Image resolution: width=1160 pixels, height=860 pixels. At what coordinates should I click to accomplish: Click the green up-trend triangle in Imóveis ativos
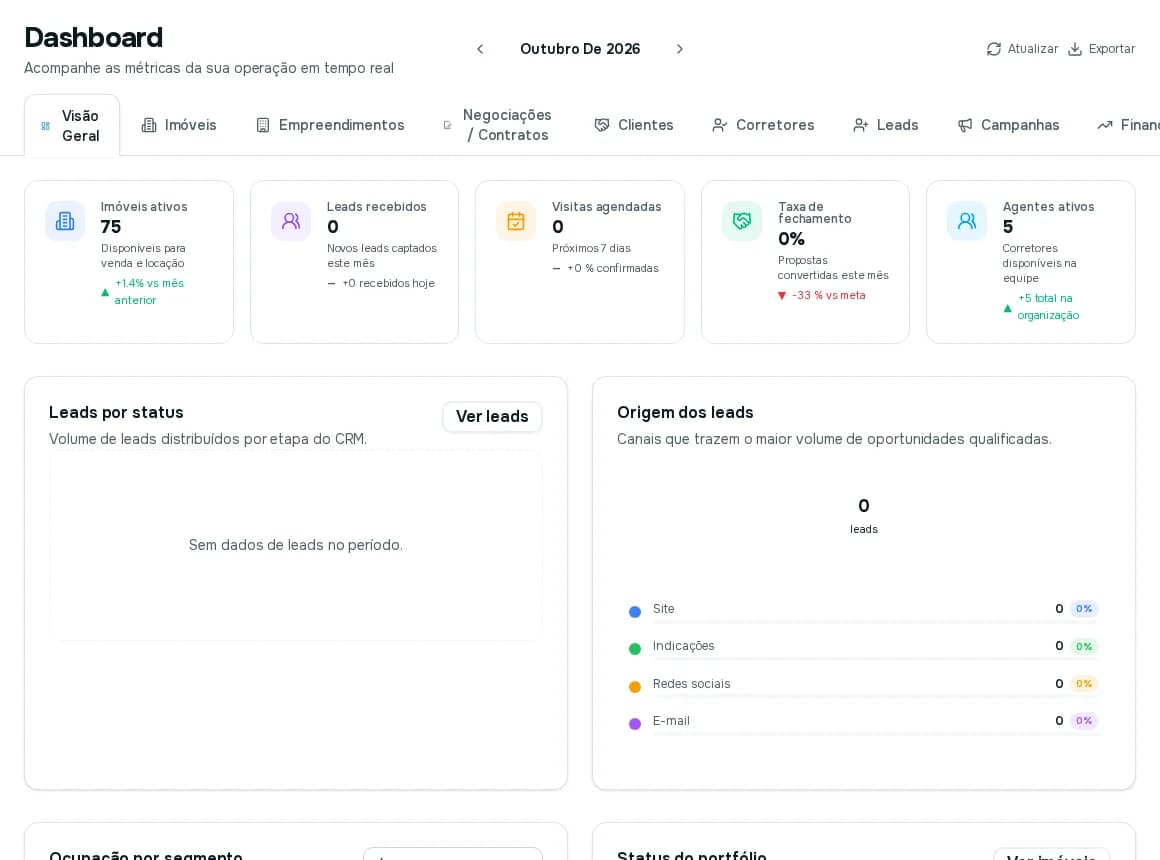click(105, 292)
